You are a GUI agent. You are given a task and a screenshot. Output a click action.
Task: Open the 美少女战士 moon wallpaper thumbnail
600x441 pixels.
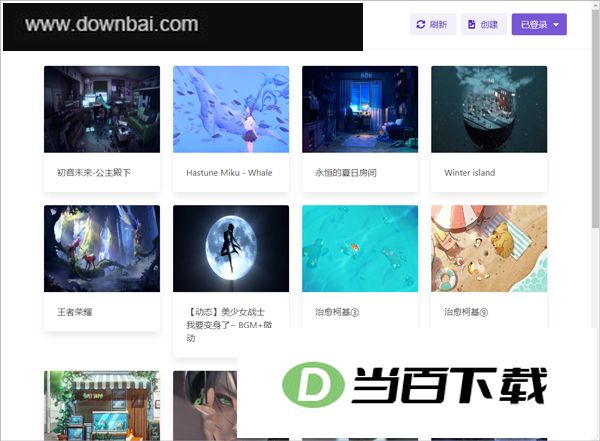(231, 248)
